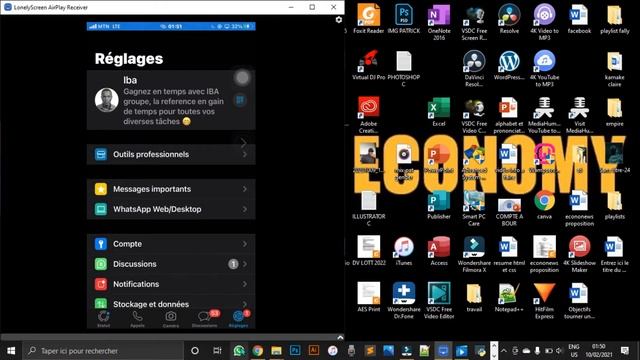Switch to Caméra tab in WhatsApp
Image resolution: width=640 pixels, height=360 pixels.
pos(171,319)
